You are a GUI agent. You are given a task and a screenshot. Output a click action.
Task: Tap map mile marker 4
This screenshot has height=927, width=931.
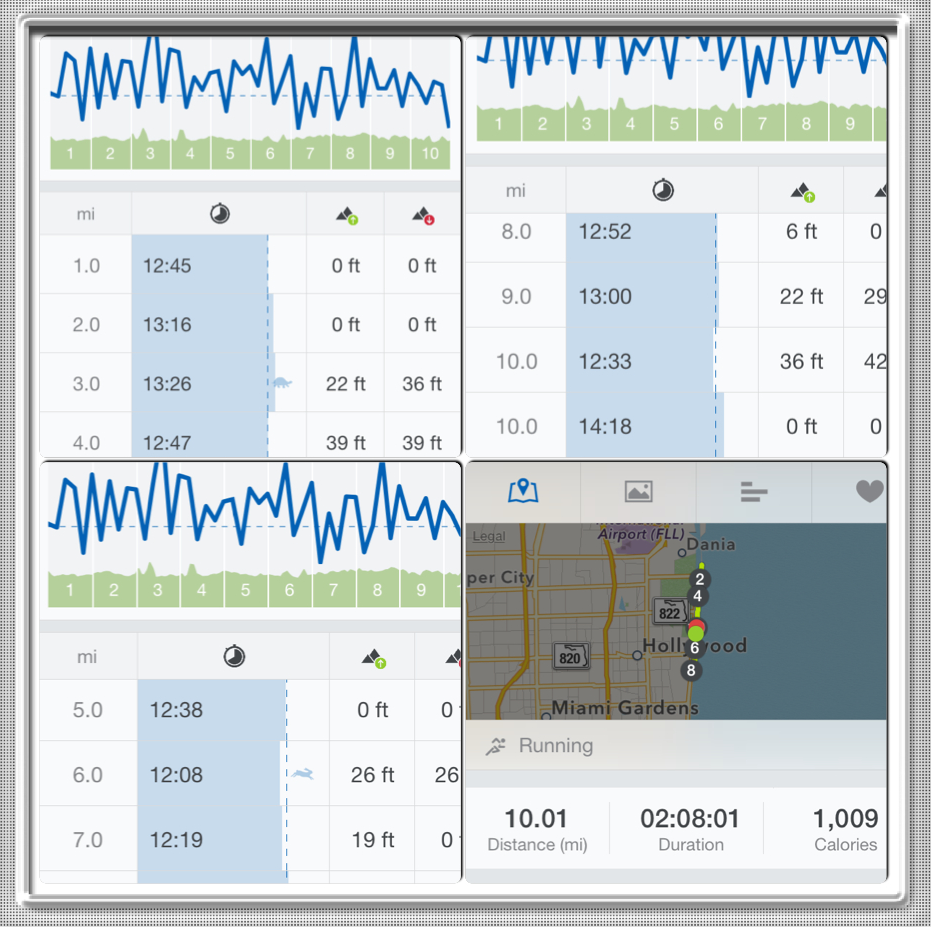point(697,596)
